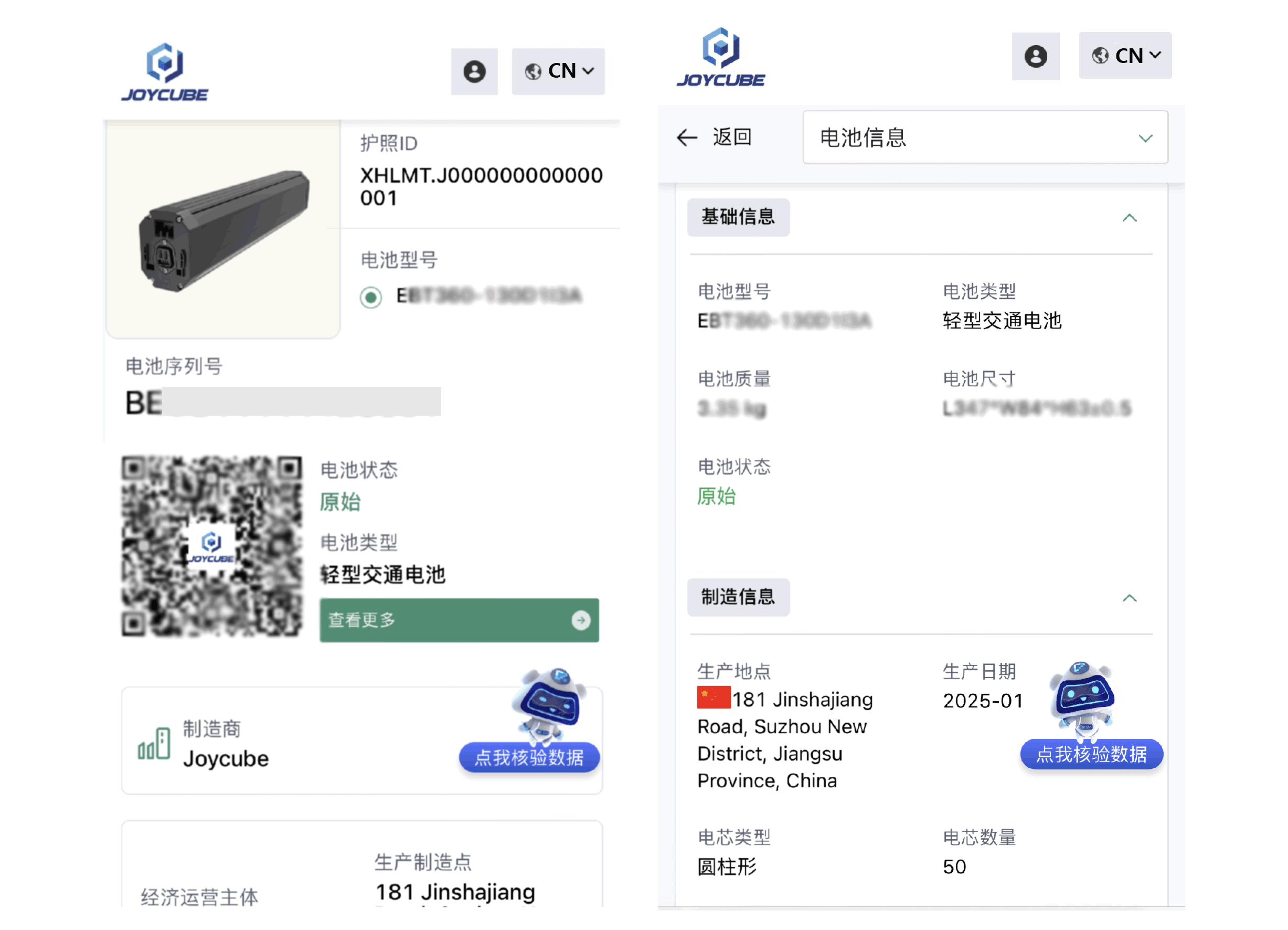
Task: Open the CN language dropdown in right panel
Action: tap(1124, 56)
